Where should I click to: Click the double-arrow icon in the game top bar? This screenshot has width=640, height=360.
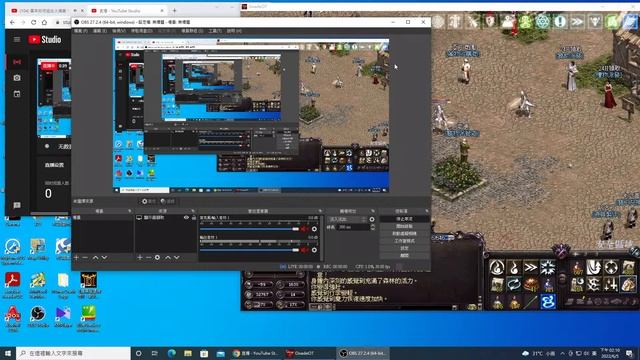(x=577, y=21)
